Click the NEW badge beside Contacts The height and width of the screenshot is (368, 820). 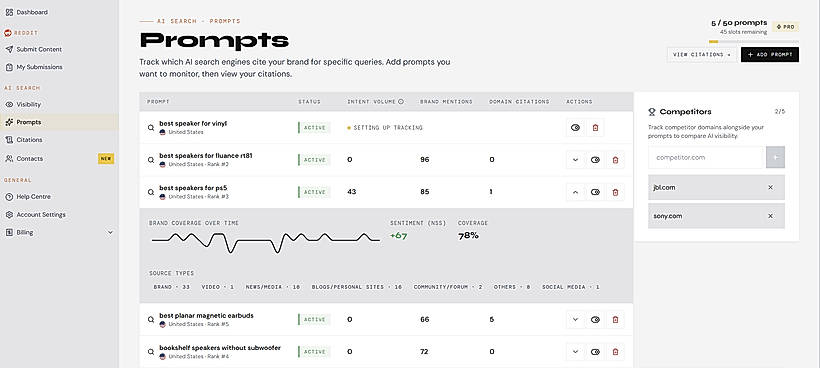coord(106,158)
